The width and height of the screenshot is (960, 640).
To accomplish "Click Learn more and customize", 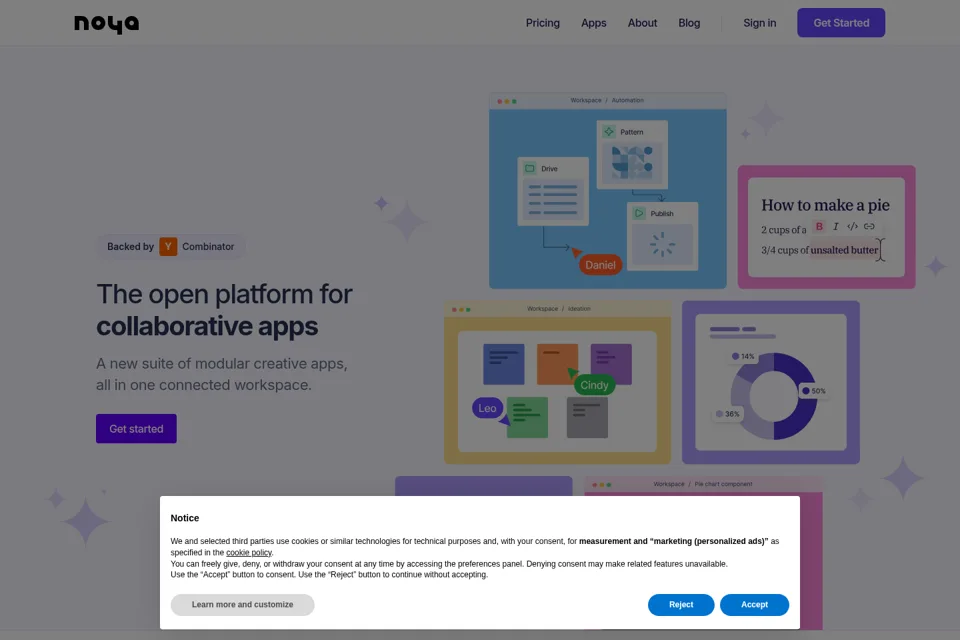I will tap(242, 604).
